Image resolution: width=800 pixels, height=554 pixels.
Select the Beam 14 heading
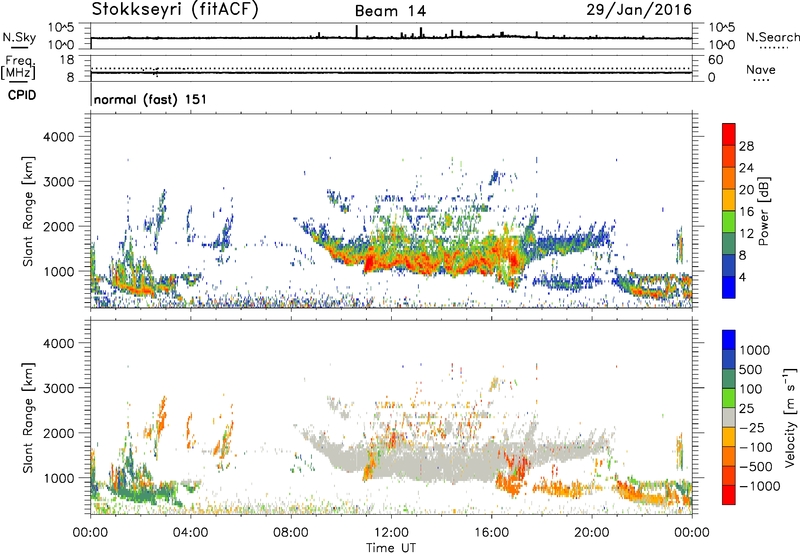click(x=390, y=11)
